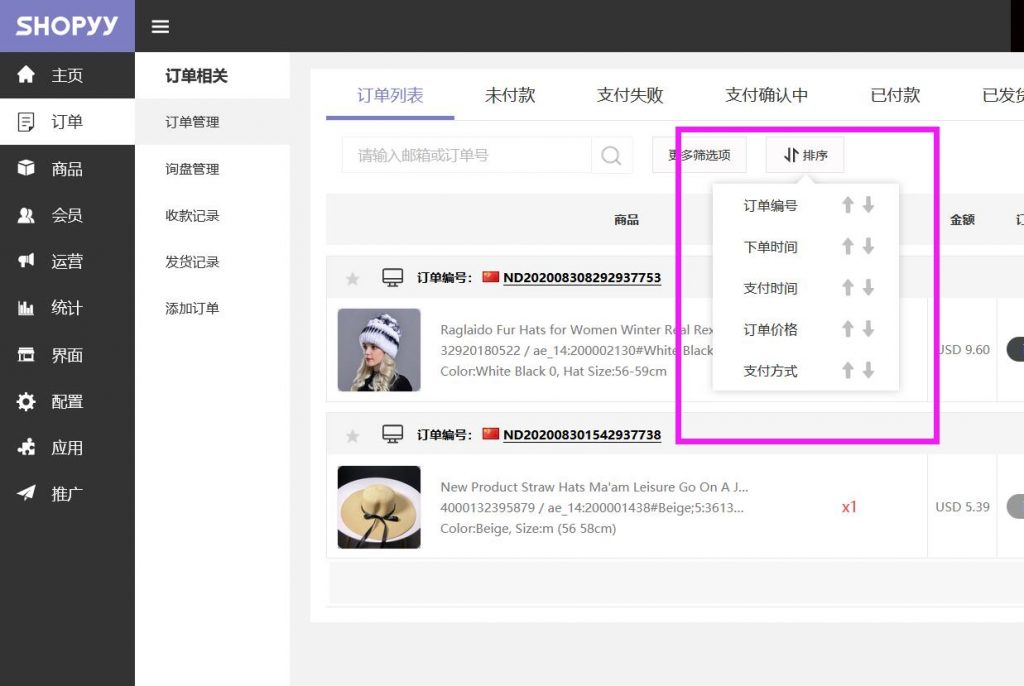Click the straw hat product thumbnail
Viewport: 1024px width, 686px height.
pyautogui.click(x=379, y=507)
